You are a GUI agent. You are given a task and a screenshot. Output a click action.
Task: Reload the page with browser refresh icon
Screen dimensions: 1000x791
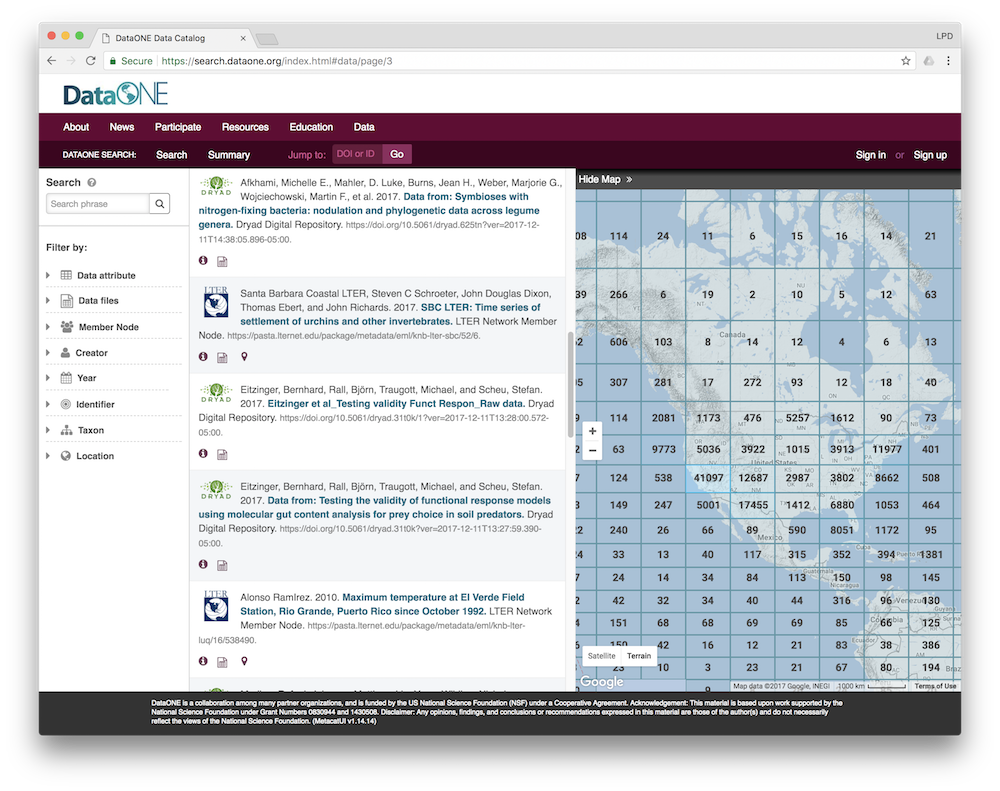pos(91,61)
